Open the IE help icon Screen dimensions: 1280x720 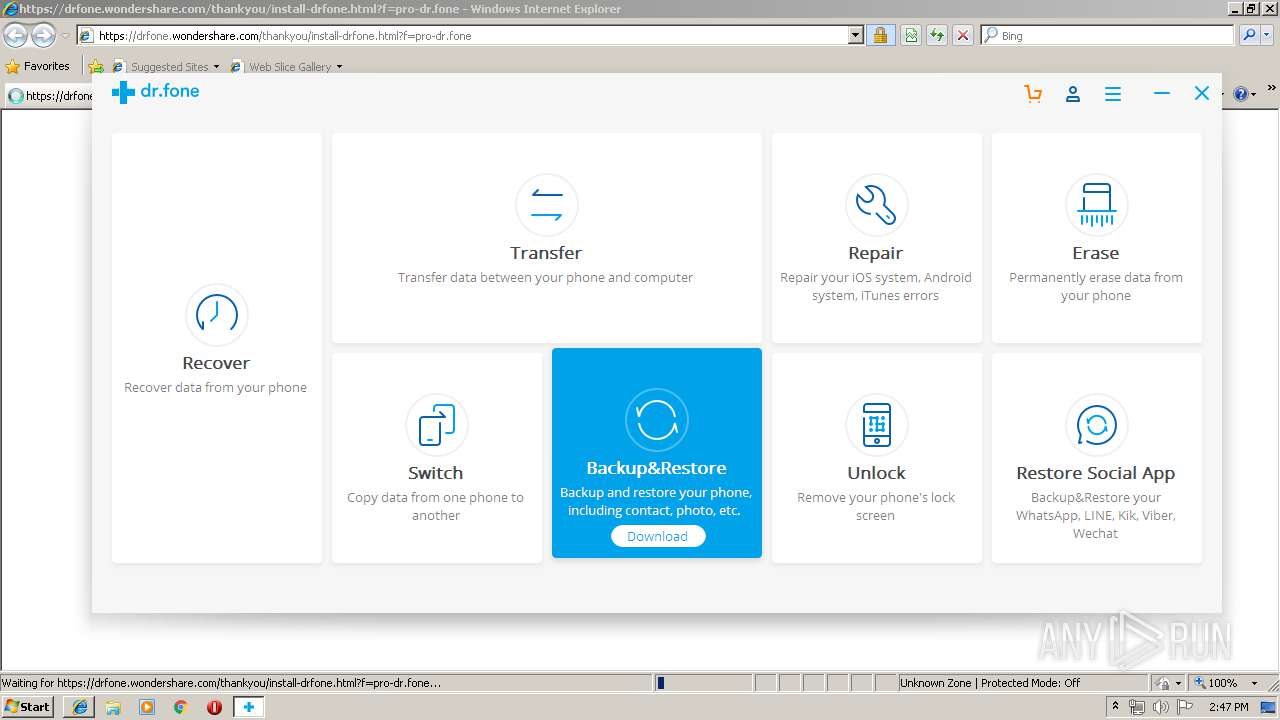pos(1241,94)
